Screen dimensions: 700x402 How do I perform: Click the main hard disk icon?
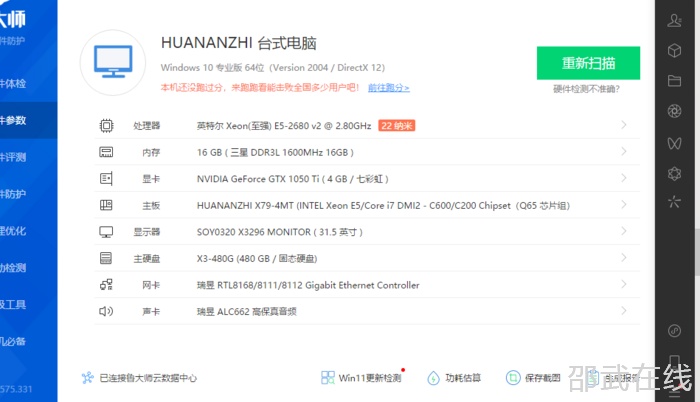[x=106, y=258]
